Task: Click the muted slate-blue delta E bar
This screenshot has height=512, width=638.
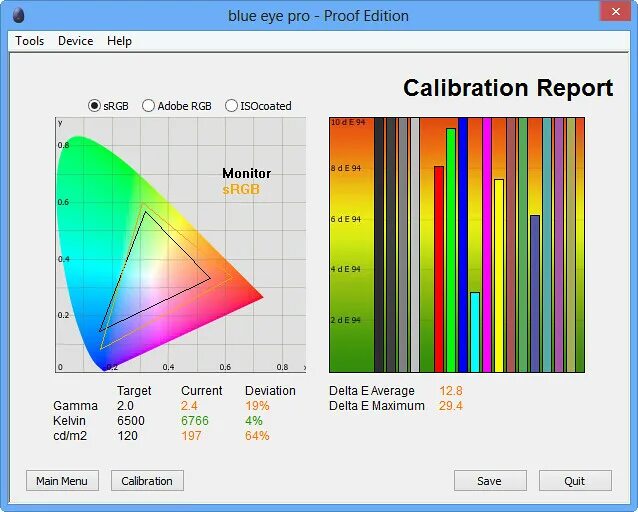Action: 535,293
